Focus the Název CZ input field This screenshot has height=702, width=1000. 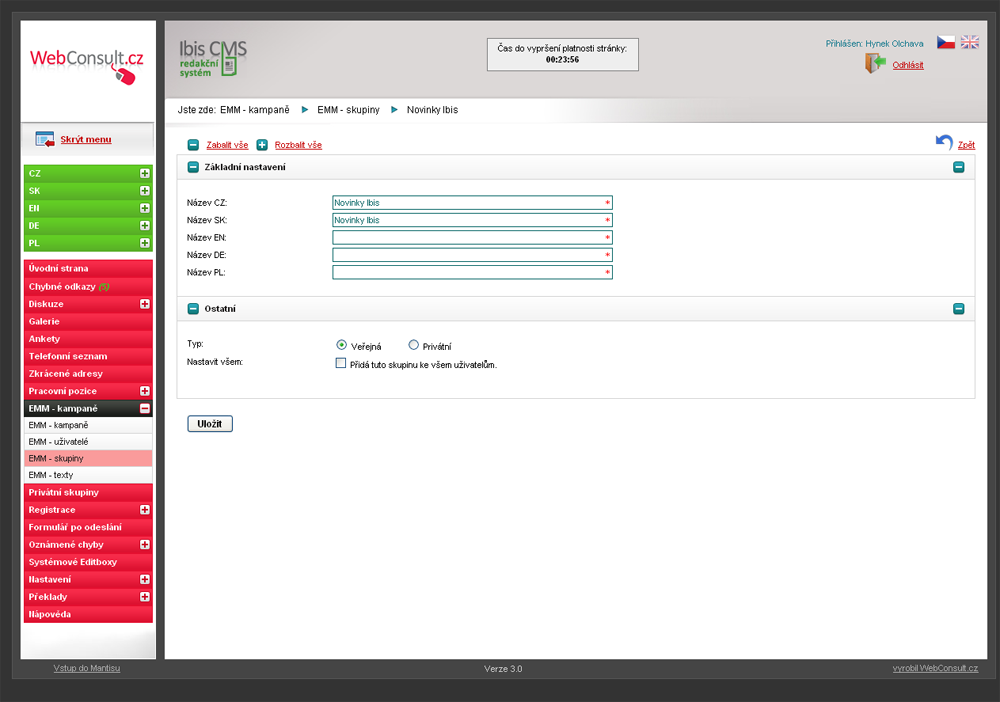(473, 203)
